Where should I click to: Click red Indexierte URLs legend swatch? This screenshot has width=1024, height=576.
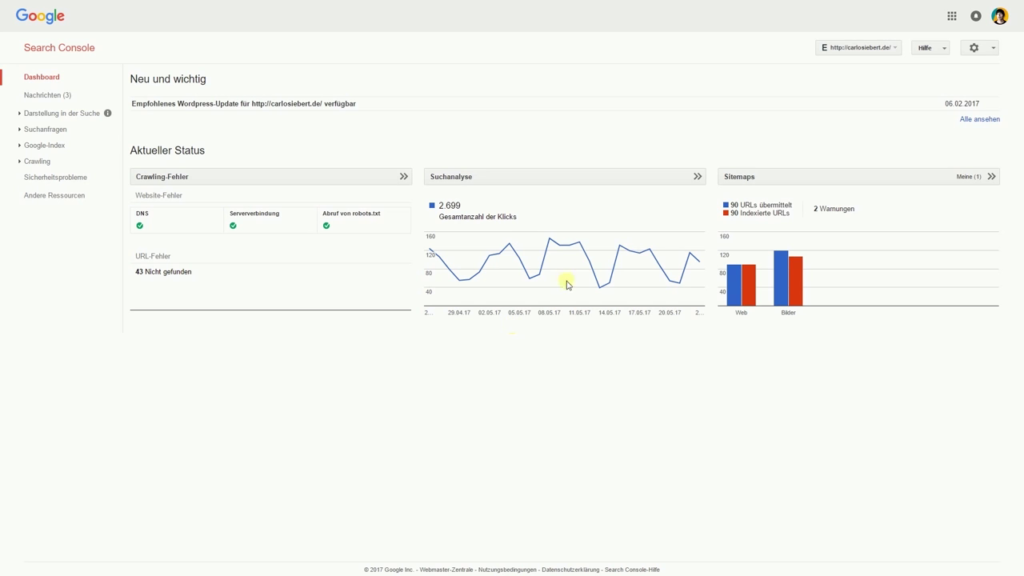tap(726, 214)
